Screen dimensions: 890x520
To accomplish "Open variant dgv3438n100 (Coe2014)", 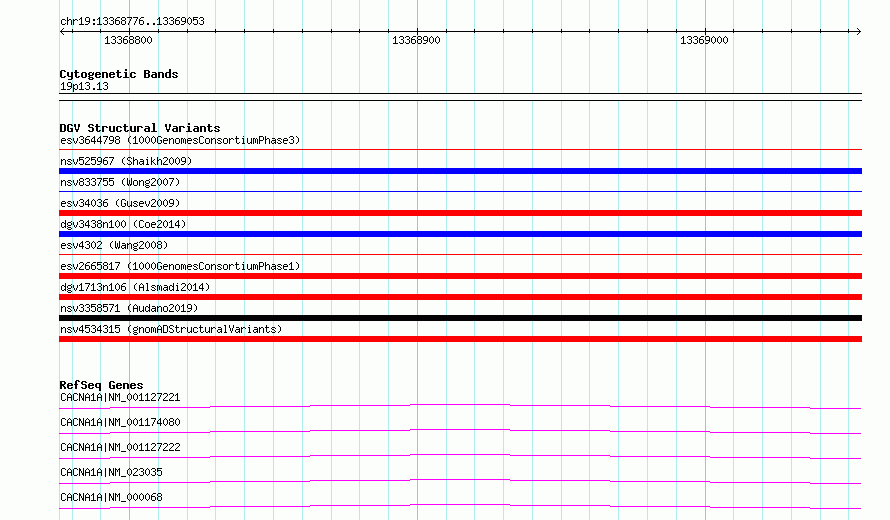I will pos(123,224).
